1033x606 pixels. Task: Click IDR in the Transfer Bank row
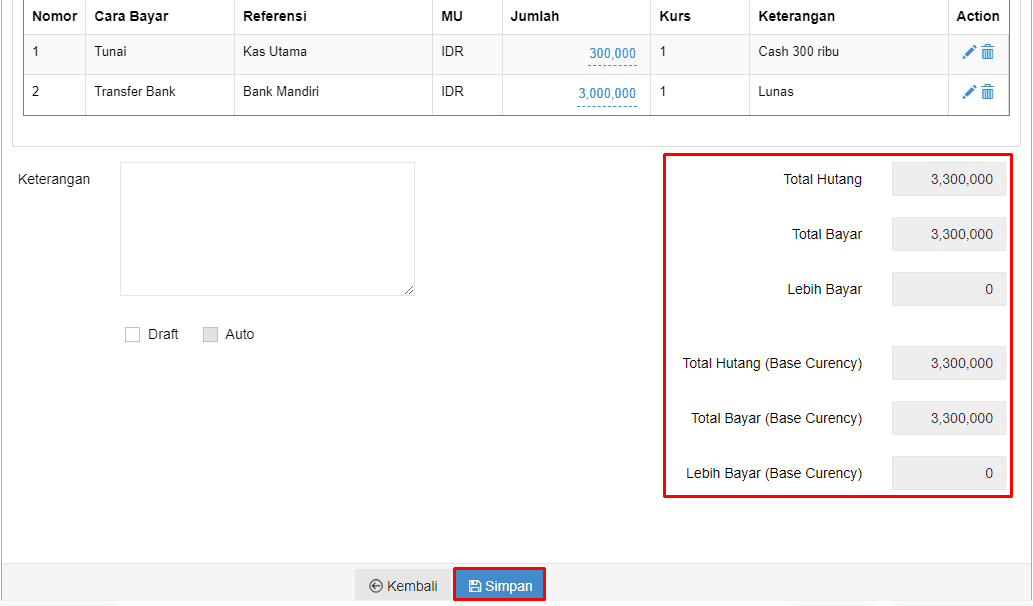tap(453, 92)
